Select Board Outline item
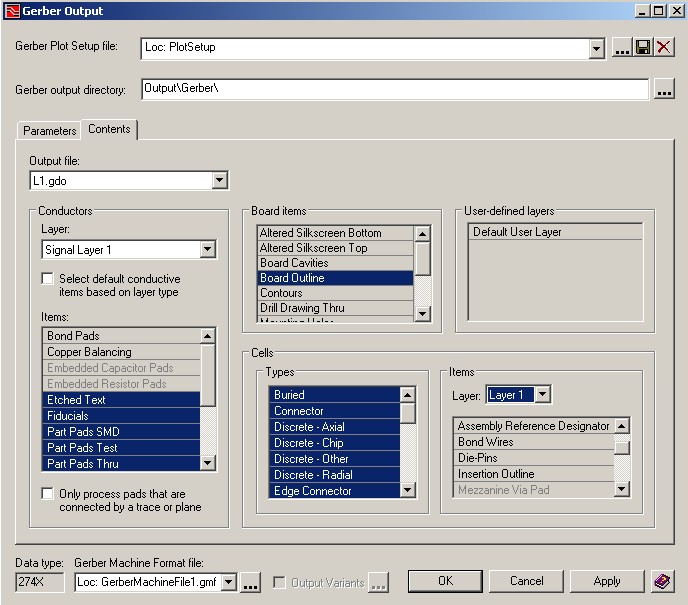Image resolution: width=688 pixels, height=605 pixels. tap(335, 278)
